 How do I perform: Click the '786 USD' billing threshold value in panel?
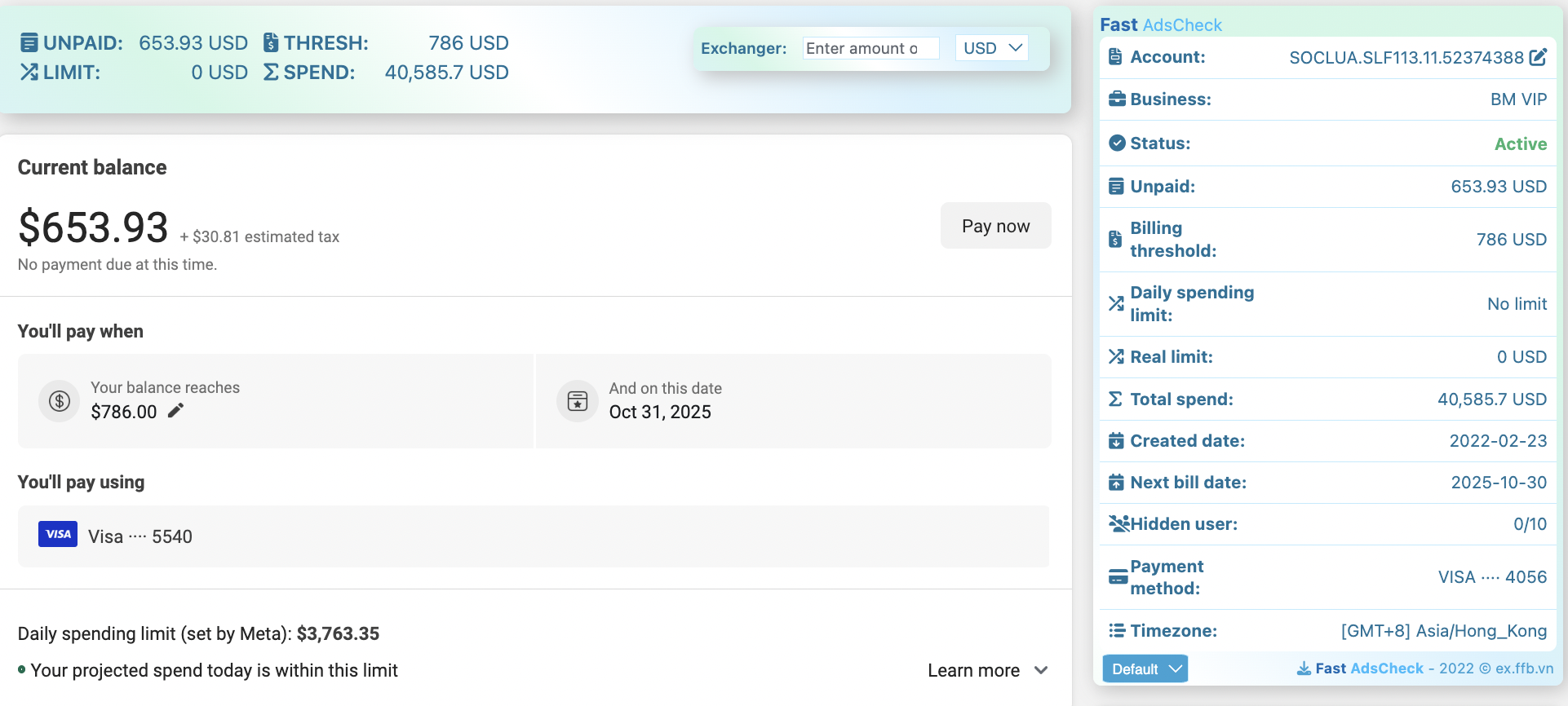pos(1511,240)
